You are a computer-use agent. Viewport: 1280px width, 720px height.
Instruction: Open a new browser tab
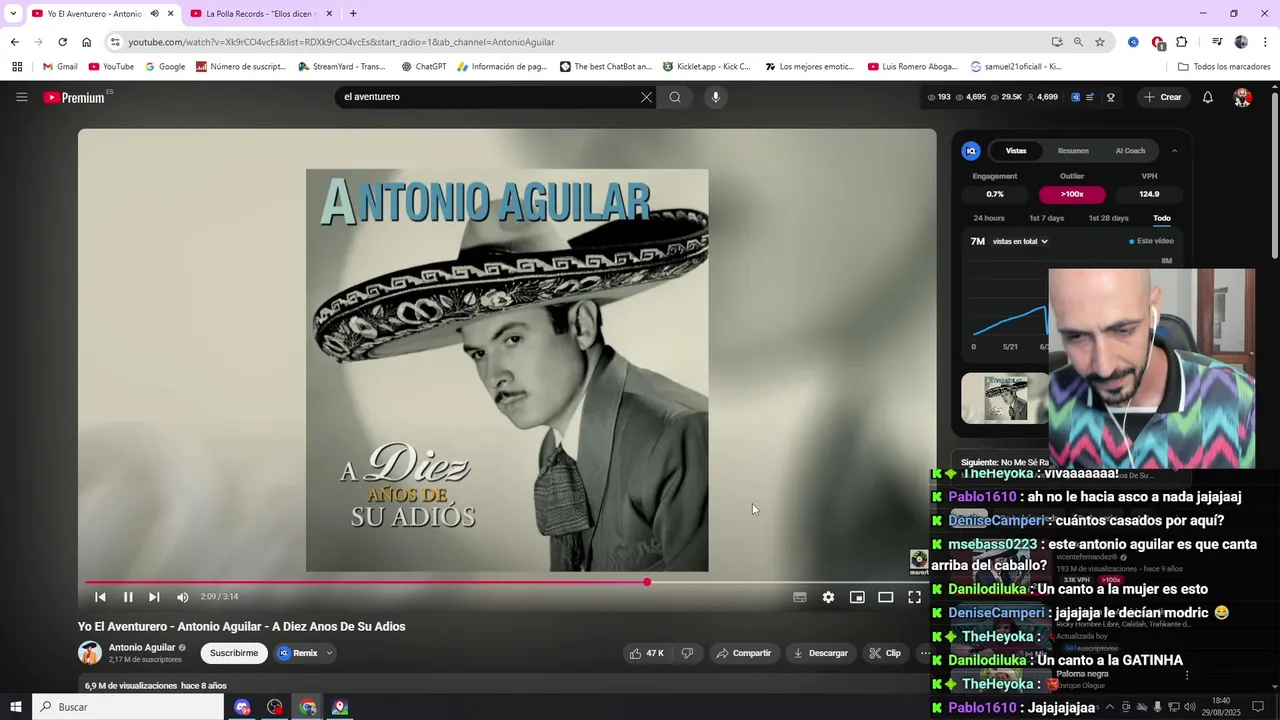pyautogui.click(x=353, y=14)
